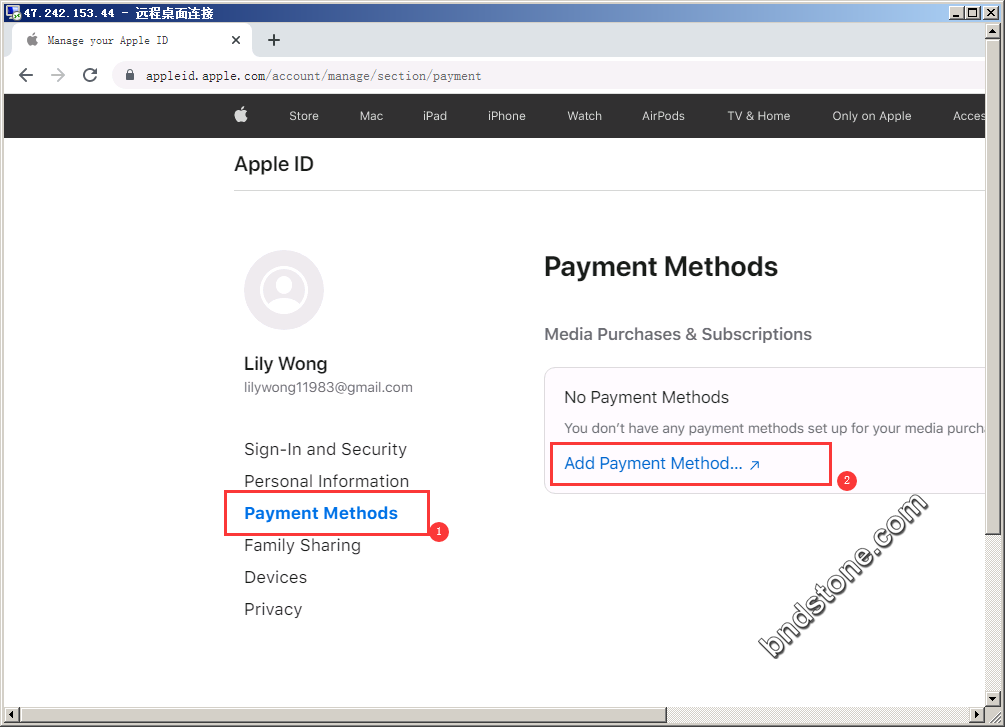Click the padlock icon in address bar
Screen dimensions: 1005x727
(130, 75)
